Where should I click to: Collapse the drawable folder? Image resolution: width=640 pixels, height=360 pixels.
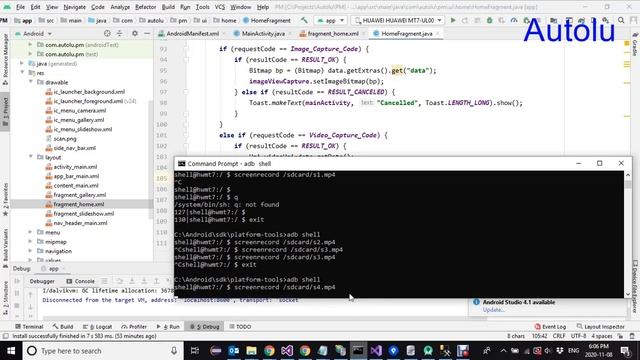31,82
